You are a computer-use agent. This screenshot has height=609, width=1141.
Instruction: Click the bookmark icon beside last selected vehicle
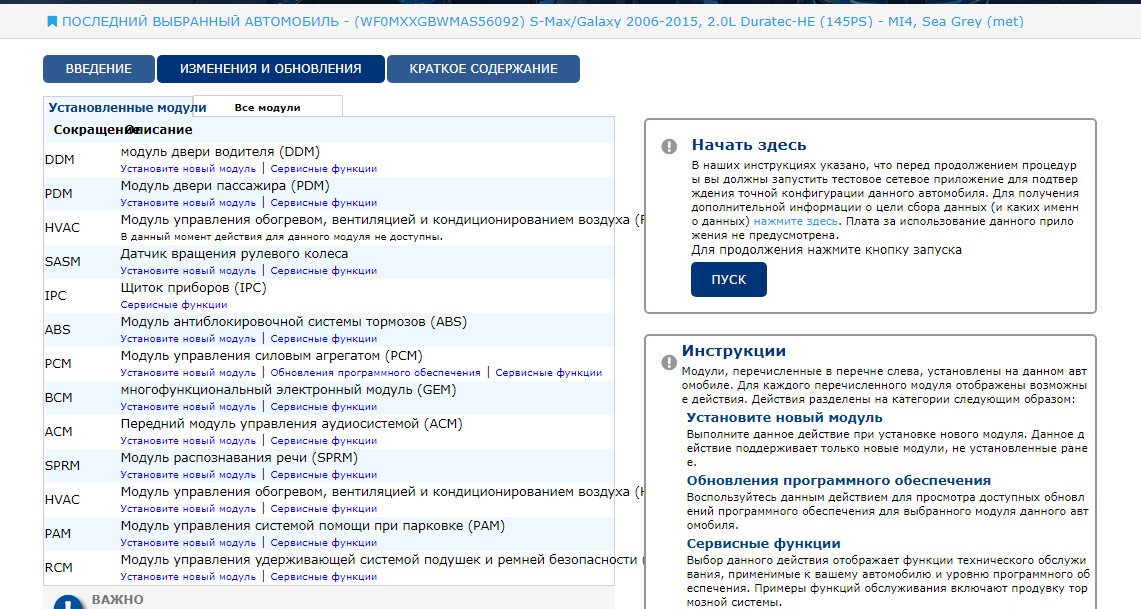52,21
